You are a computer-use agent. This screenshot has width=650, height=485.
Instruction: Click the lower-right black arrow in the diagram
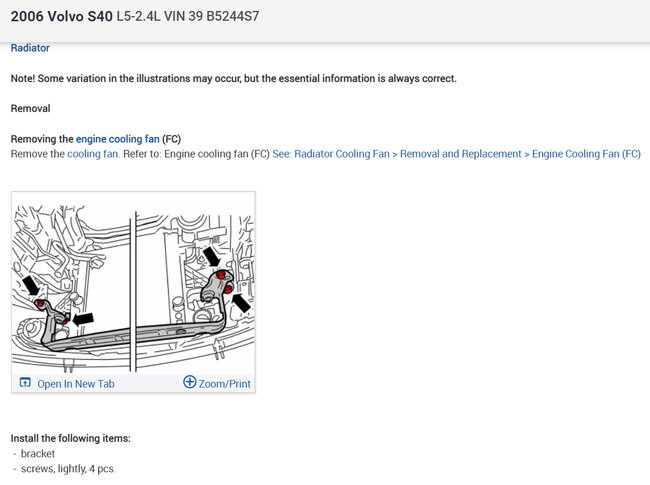241,303
